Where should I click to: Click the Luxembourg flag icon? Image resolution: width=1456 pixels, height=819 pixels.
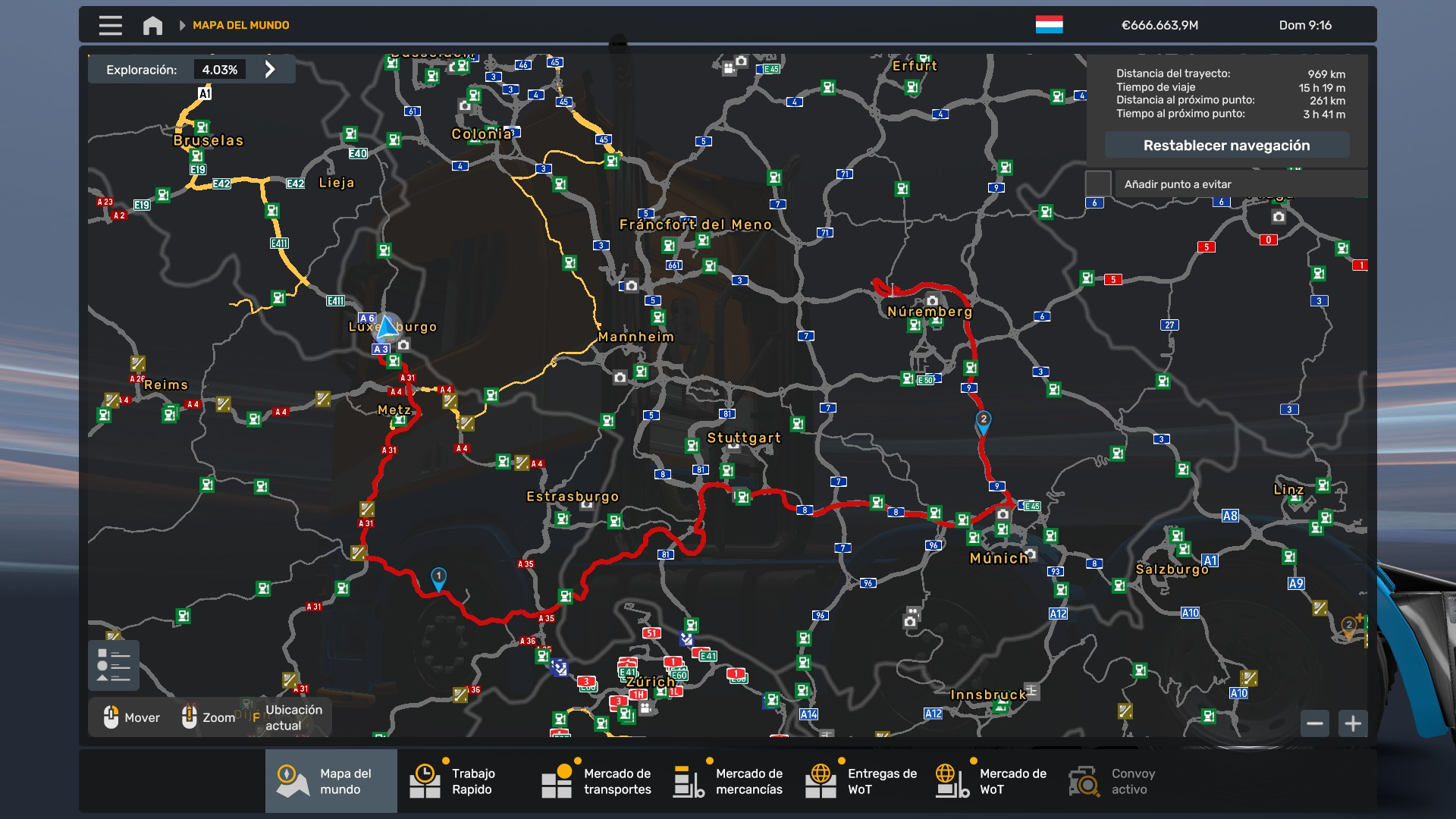click(x=1049, y=25)
